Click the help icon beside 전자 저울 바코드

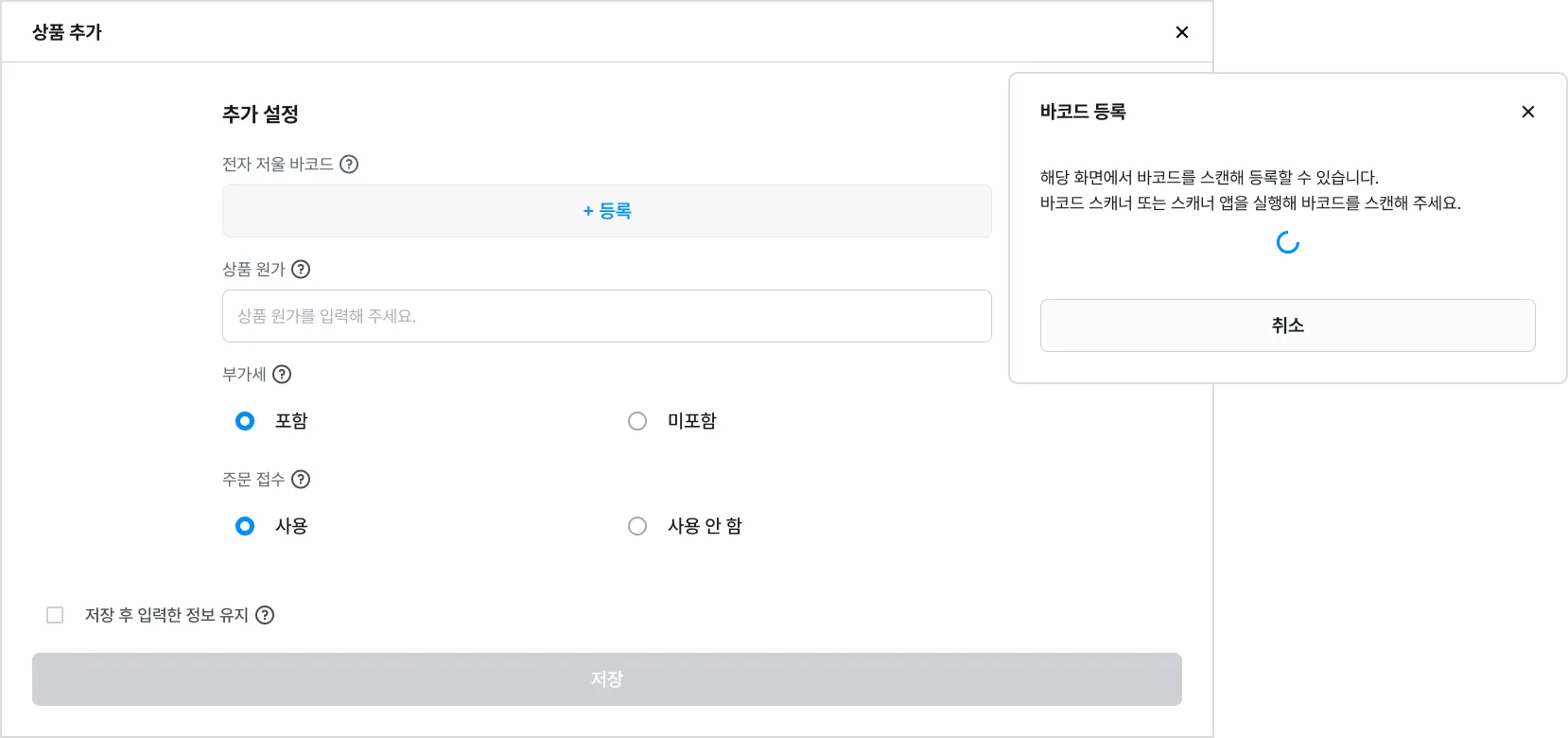click(x=349, y=165)
